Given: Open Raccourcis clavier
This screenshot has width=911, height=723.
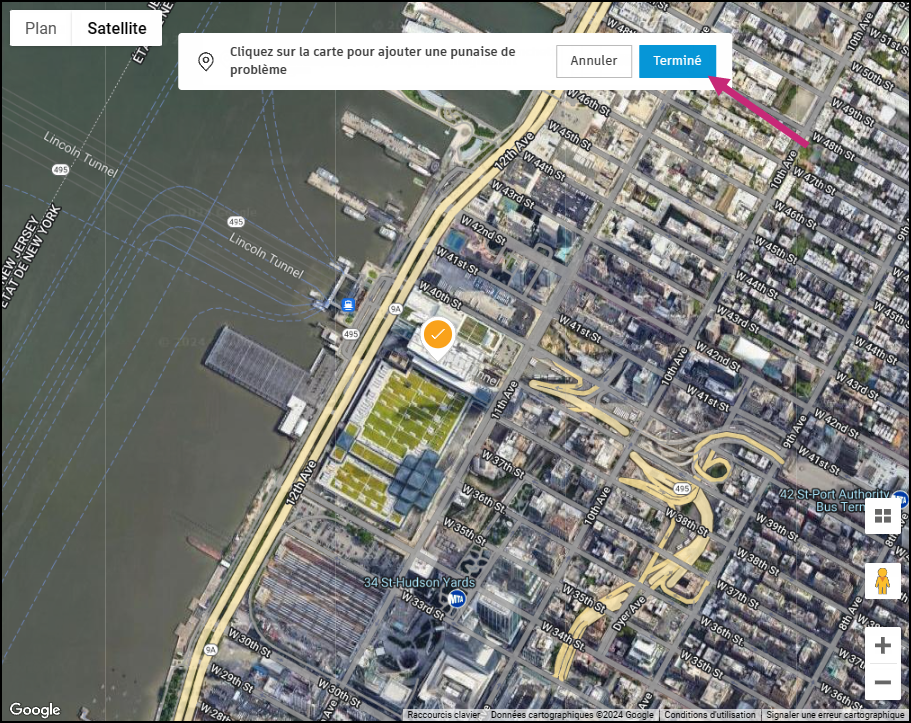Looking at the screenshot, I should coord(444,715).
